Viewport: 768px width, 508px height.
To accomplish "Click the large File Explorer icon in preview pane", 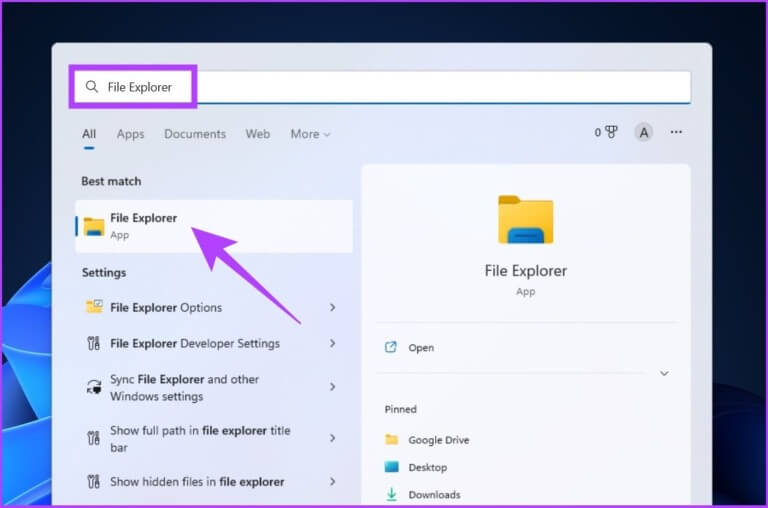I will coord(526,219).
